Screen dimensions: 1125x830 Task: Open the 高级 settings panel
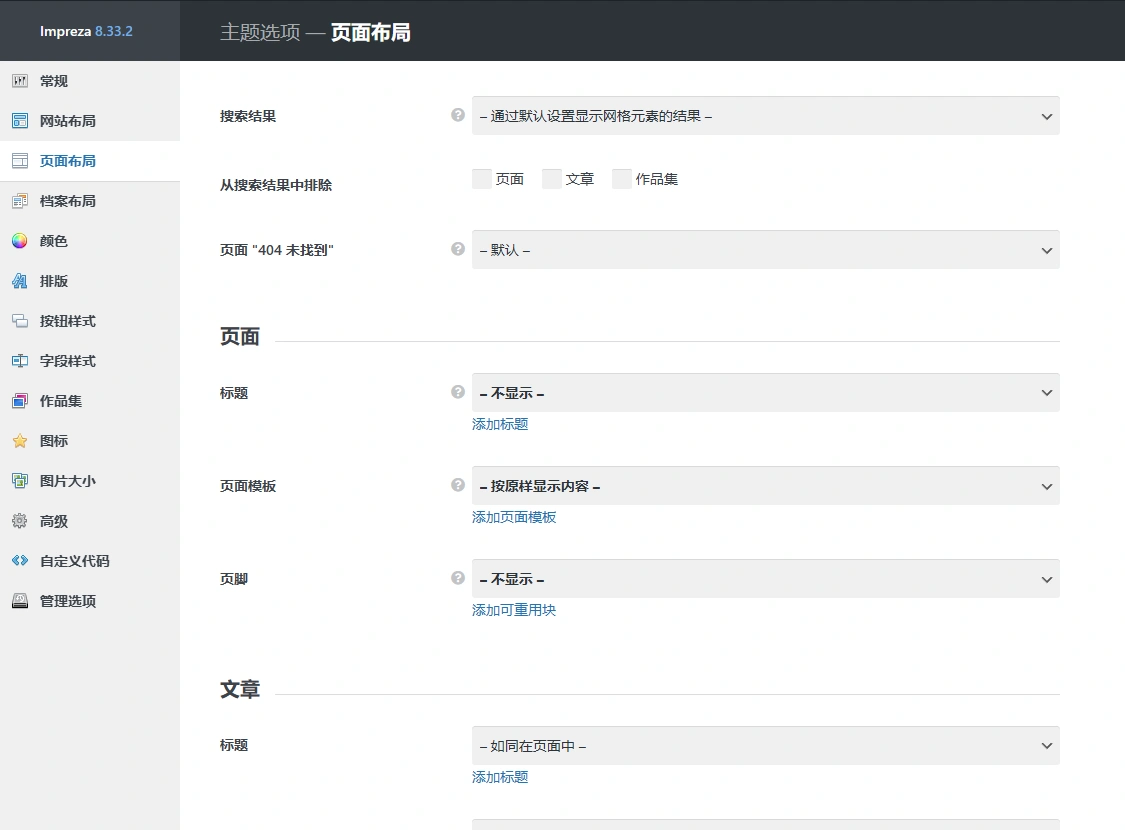(x=52, y=520)
